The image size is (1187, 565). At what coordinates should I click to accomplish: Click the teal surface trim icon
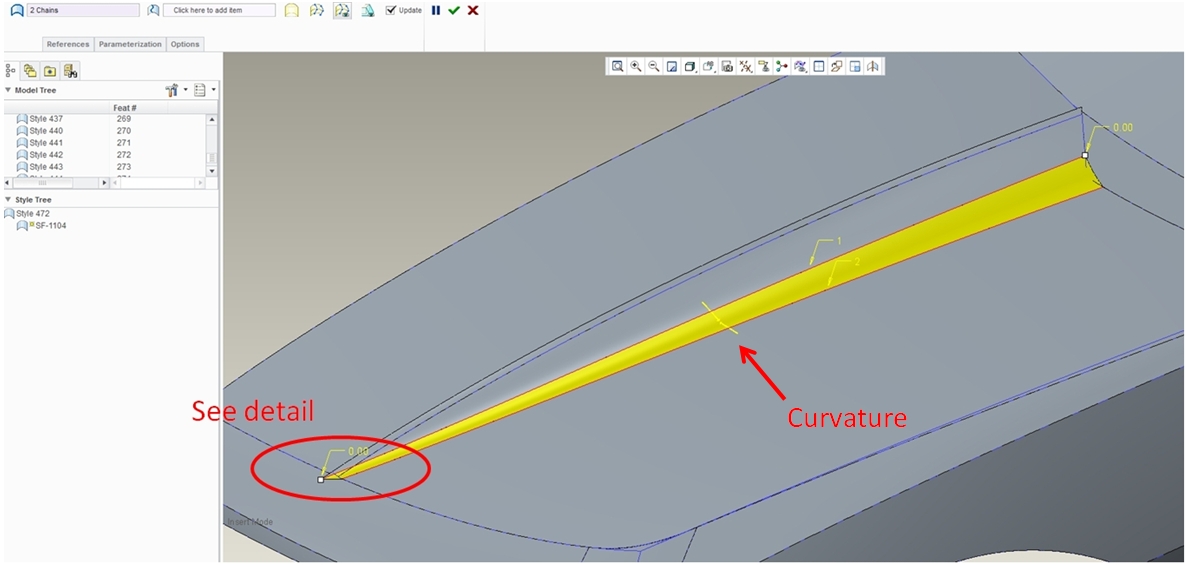tap(367, 11)
